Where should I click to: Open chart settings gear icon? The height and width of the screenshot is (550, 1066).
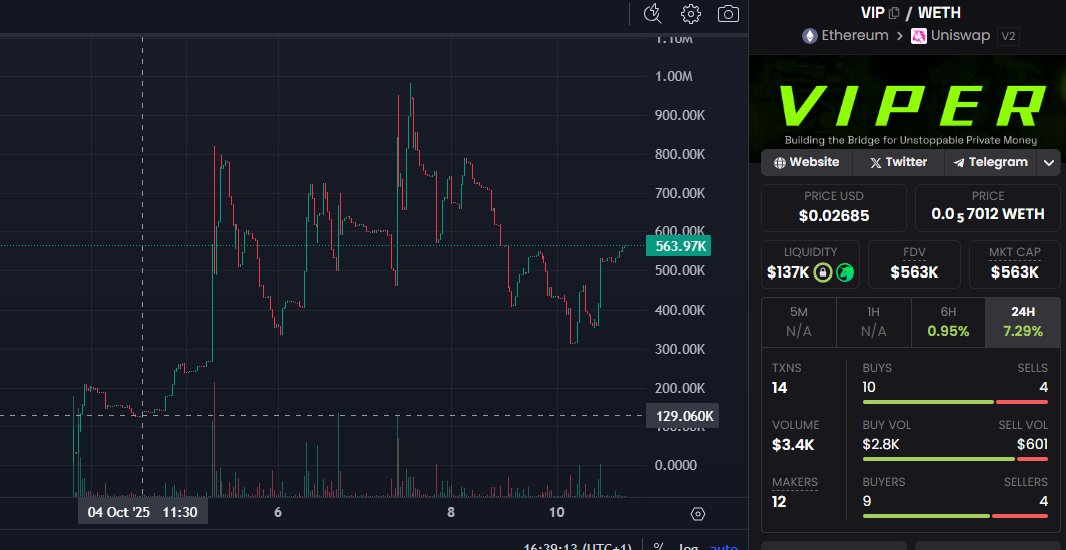point(691,14)
